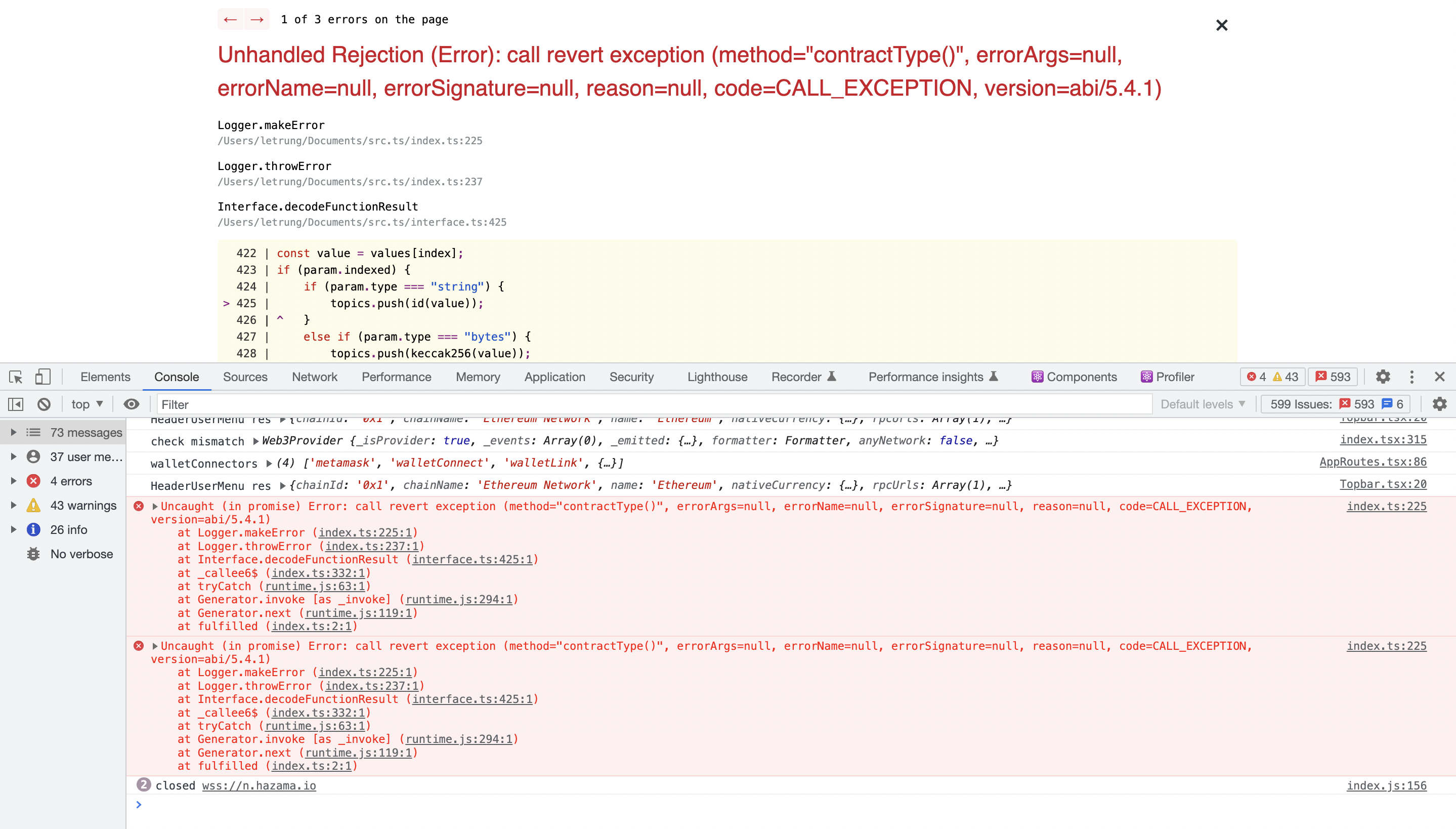The width and height of the screenshot is (1456, 829).
Task: Switch to the Network tab
Action: tap(314, 377)
